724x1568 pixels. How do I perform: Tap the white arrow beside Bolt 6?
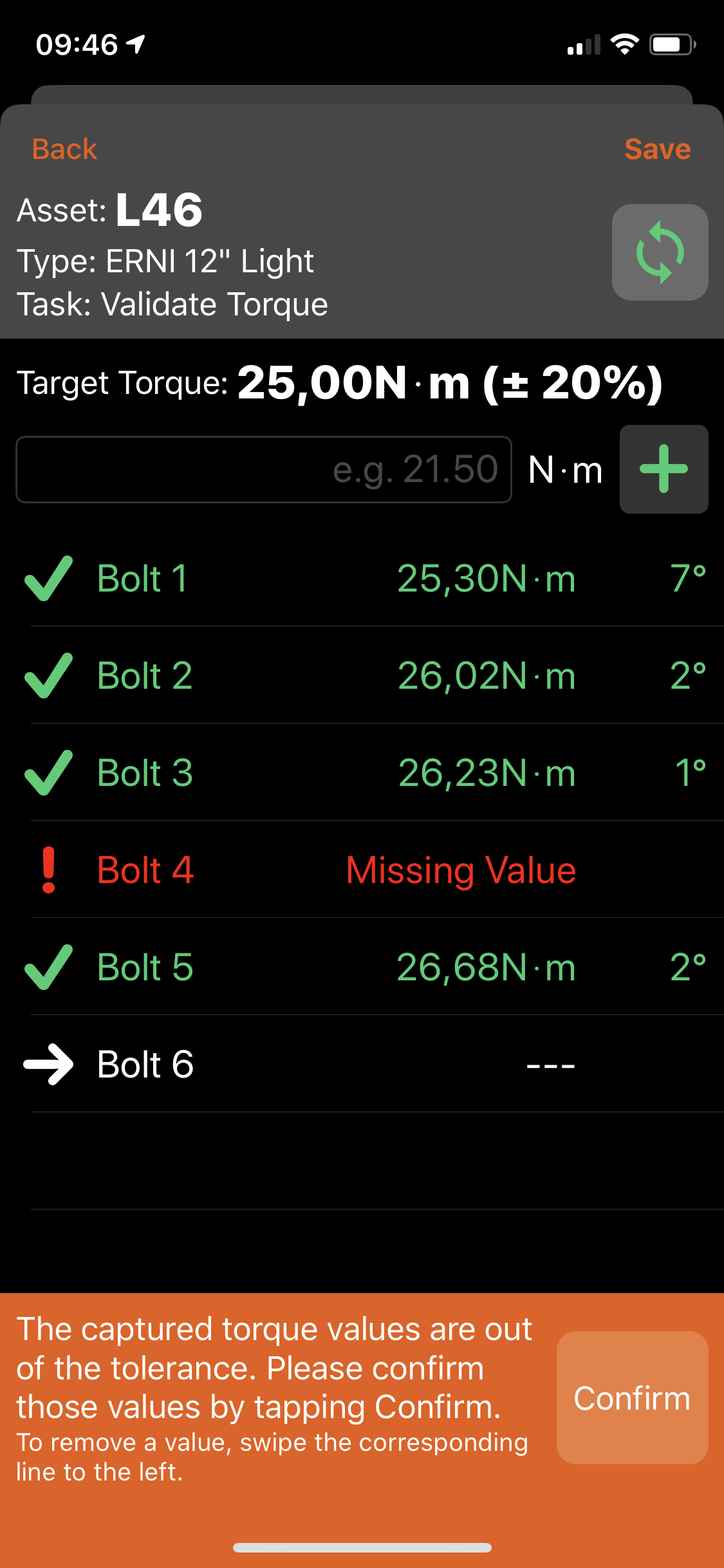pos(48,1064)
